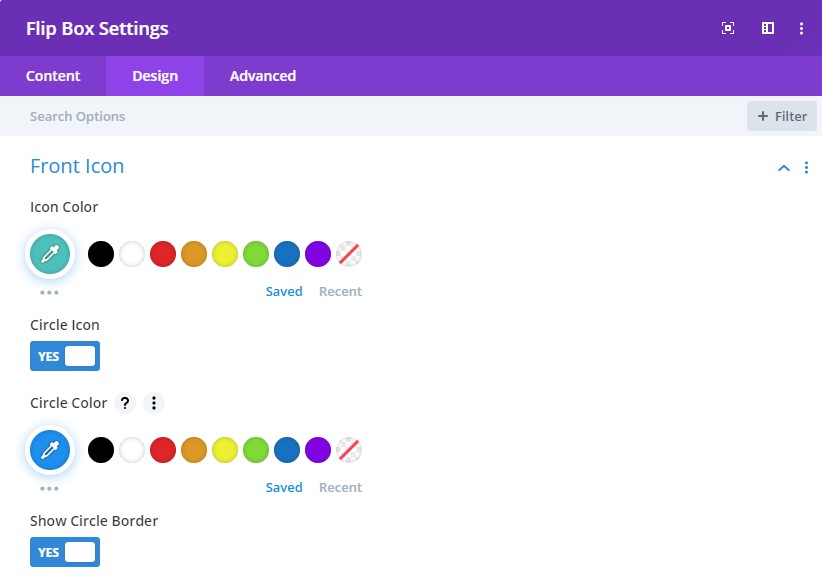Show Recent colors for Icon Color
Image resolution: width=822 pixels, height=576 pixels.
click(x=340, y=292)
